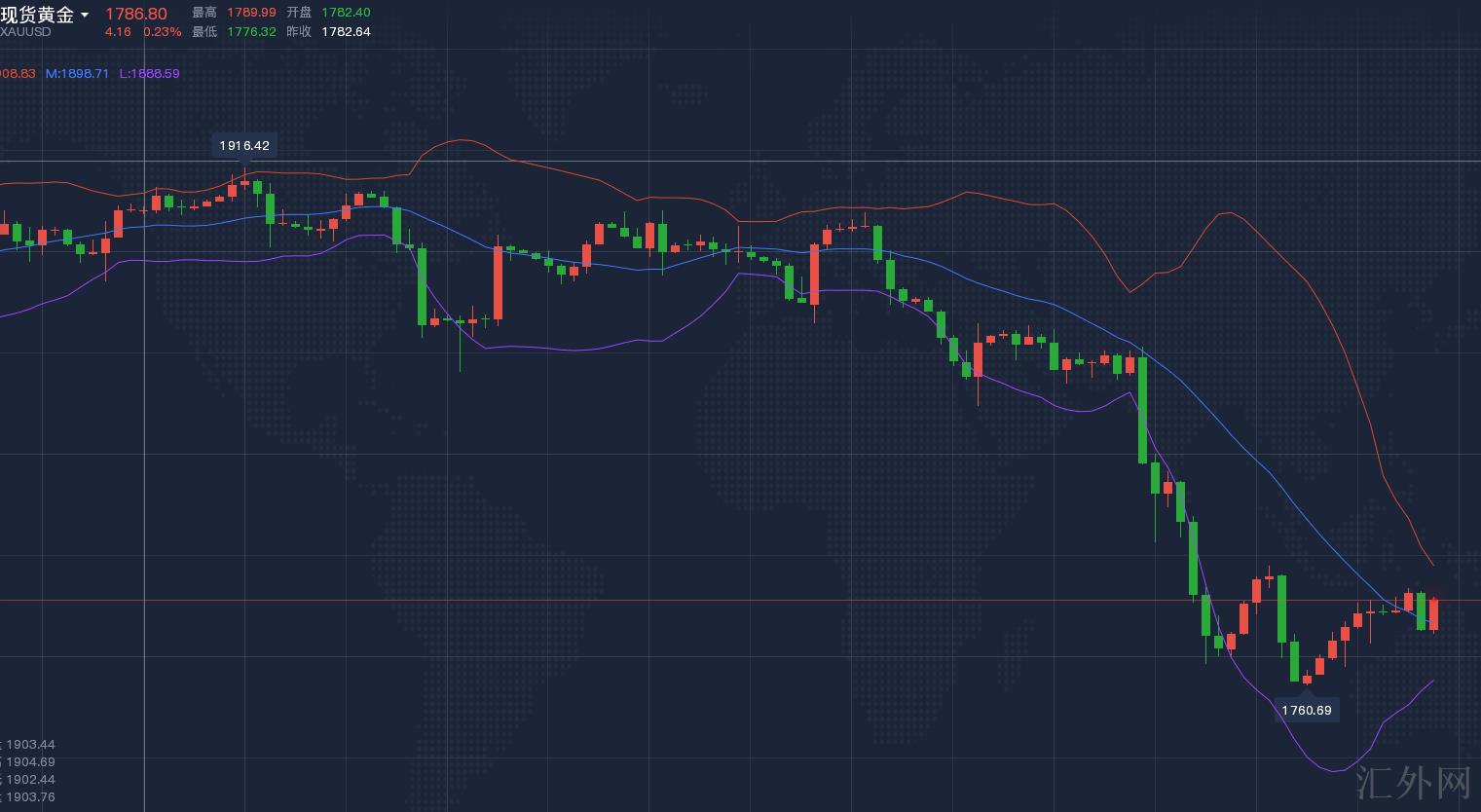Image resolution: width=1481 pixels, height=812 pixels.
Task: Click the 0.23% change percentage
Action: 162,32
